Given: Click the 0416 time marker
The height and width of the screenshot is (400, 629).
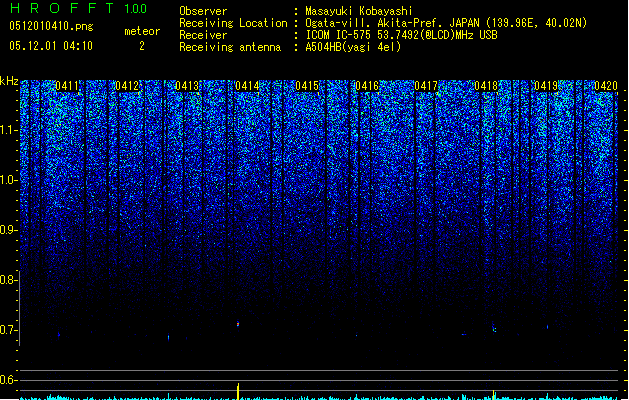Looking at the screenshot, I should click(367, 86).
